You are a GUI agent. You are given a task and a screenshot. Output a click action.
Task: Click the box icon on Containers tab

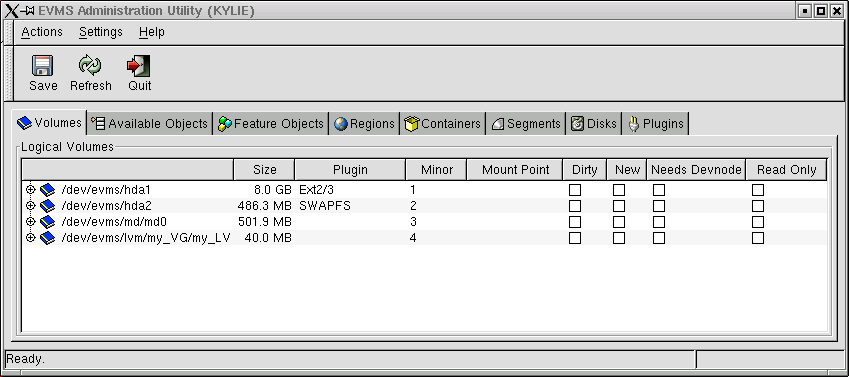point(412,124)
